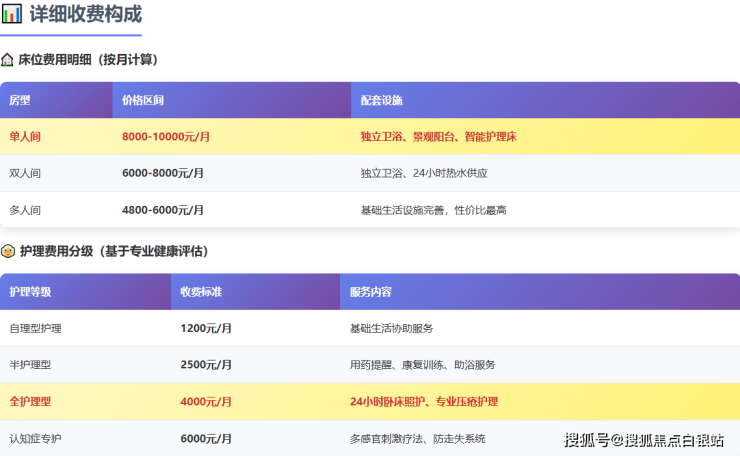Click the 详细收费构成 page heading
740x456 pixels.
[x=85, y=14]
